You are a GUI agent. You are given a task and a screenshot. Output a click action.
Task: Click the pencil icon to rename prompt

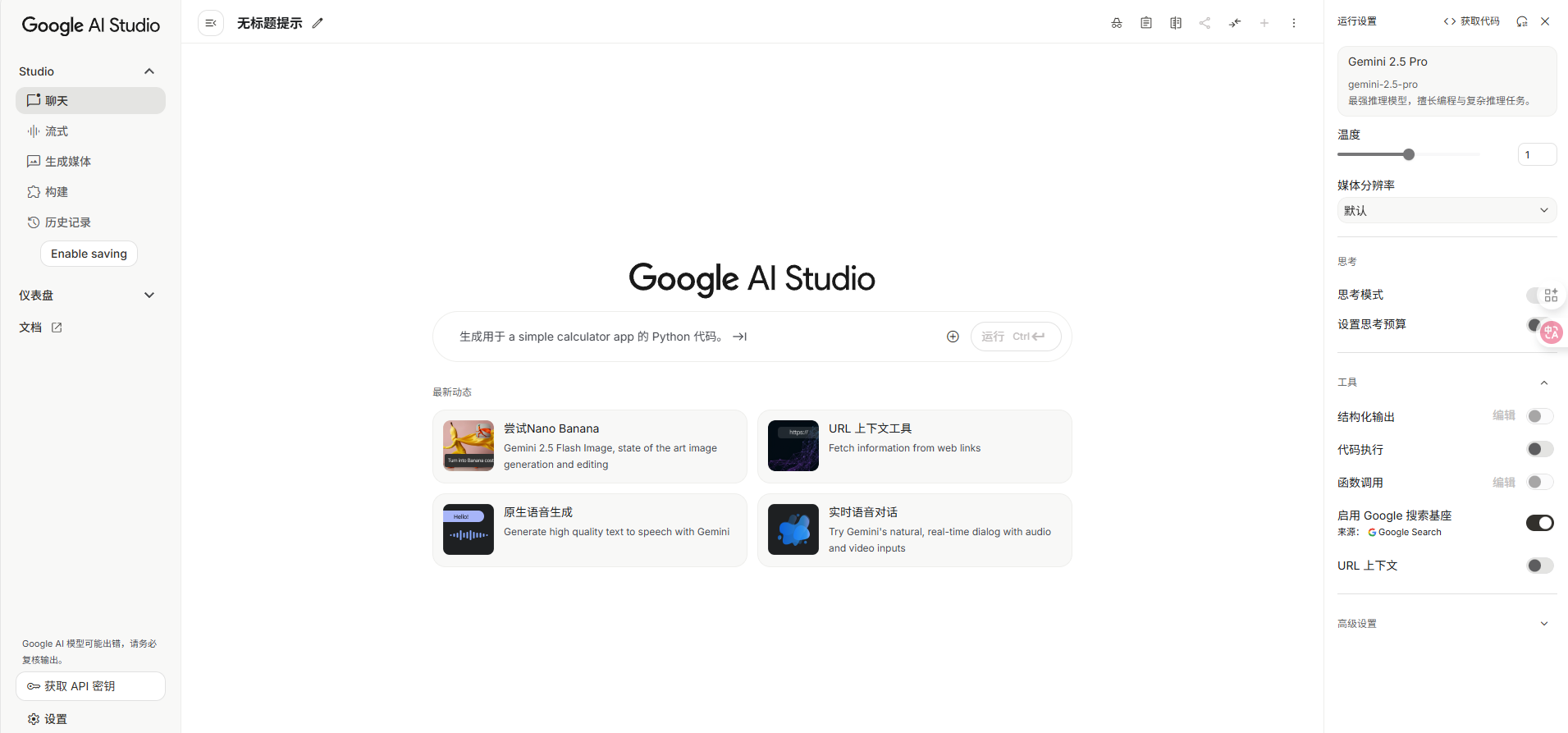[x=318, y=23]
